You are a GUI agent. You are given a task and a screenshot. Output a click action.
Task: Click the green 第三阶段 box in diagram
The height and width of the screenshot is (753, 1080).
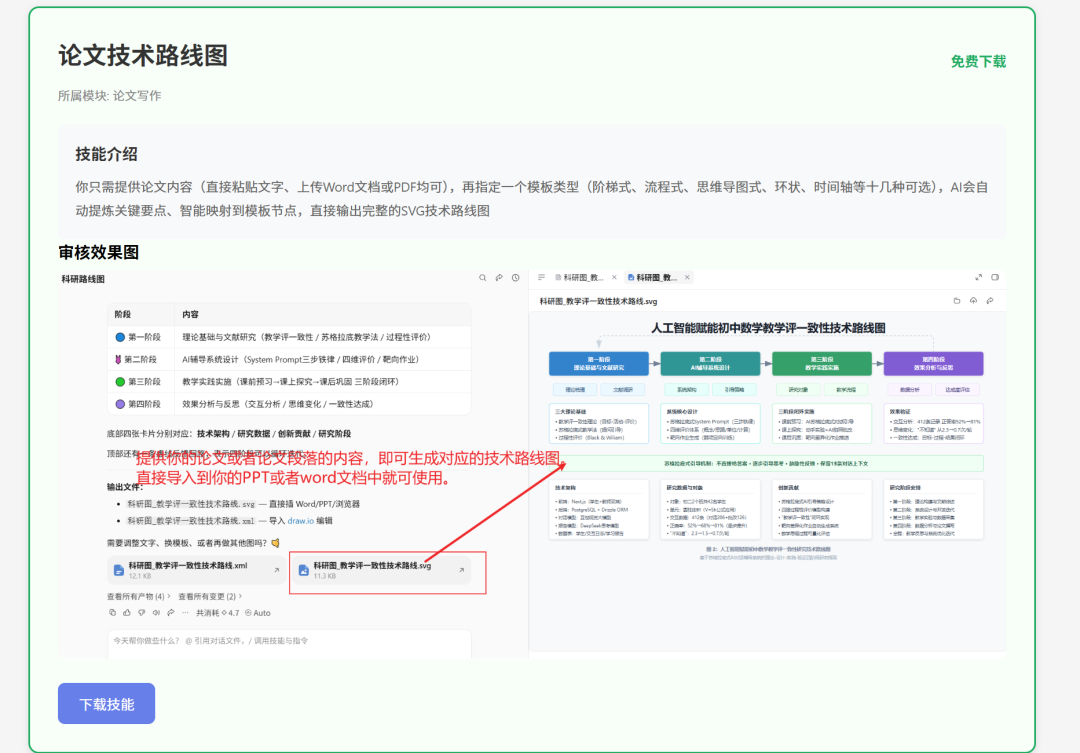tap(822, 364)
